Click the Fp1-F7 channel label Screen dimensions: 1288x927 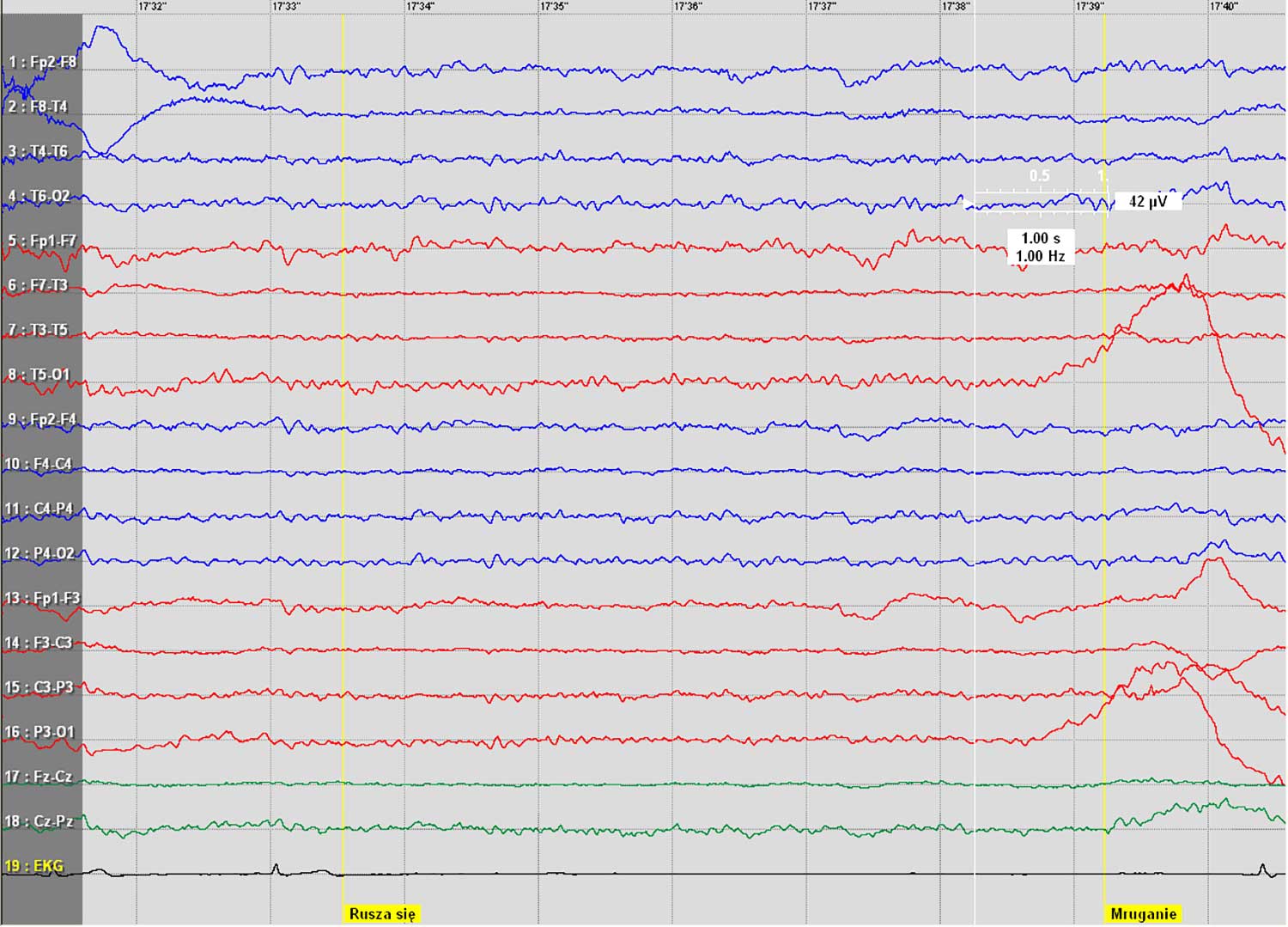point(42,241)
